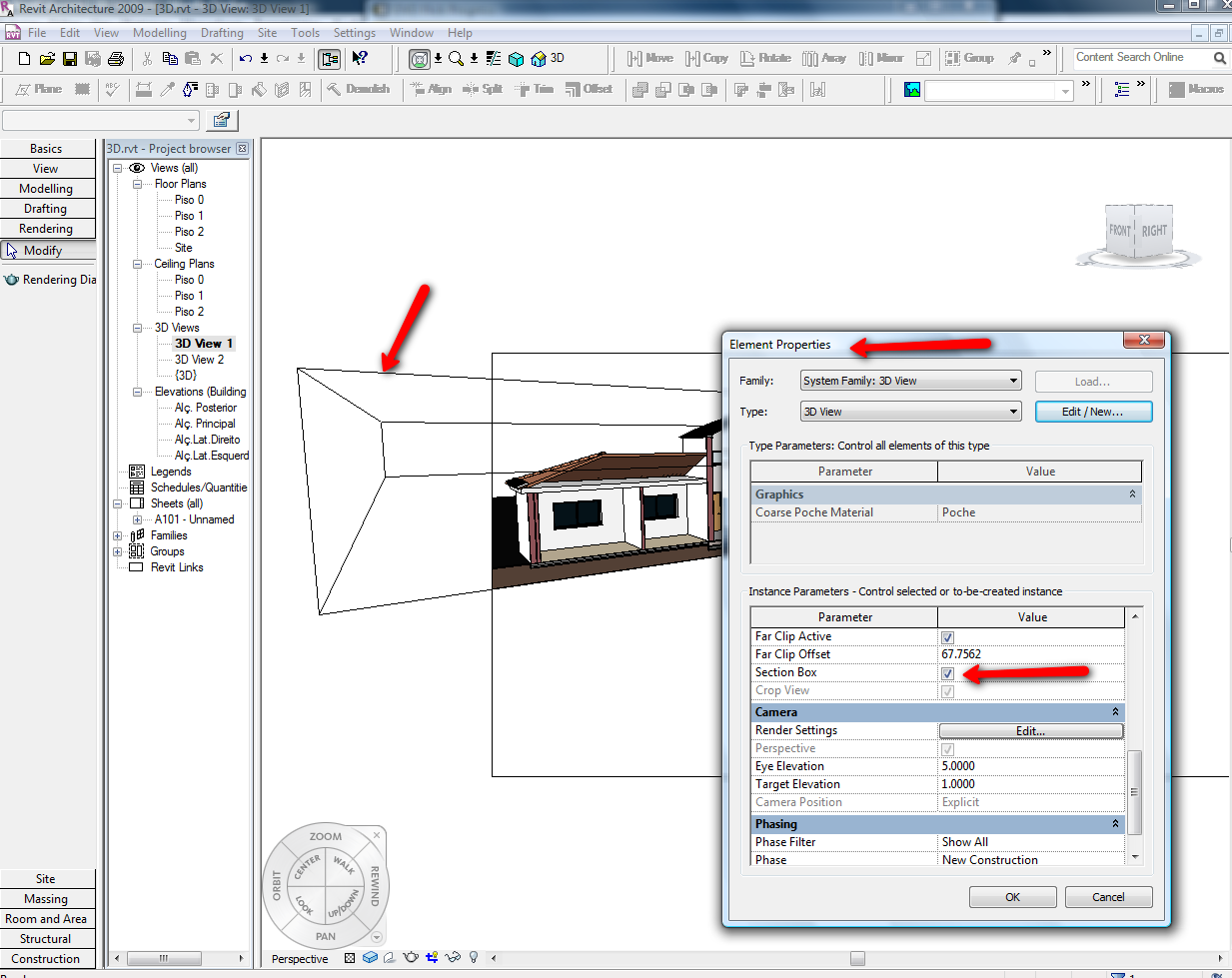Select the Demolish hammer tool
The height and width of the screenshot is (978, 1232).
334,90
